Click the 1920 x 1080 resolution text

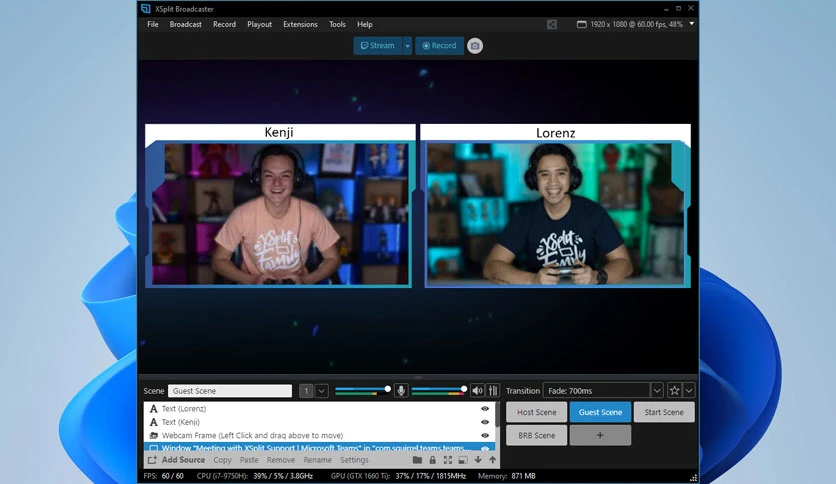pyautogui.click(x=636, y=24)
